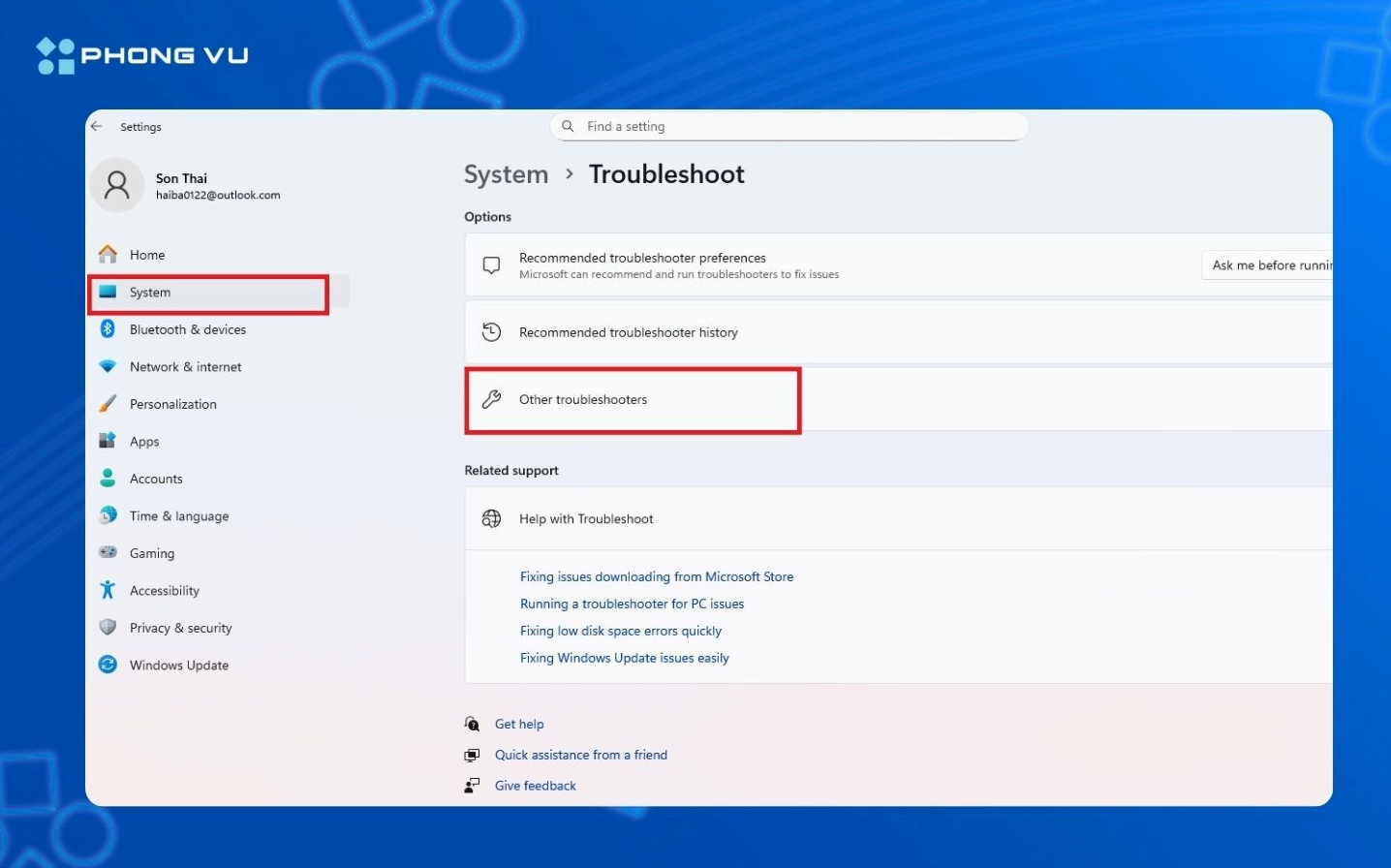Click the search magnifier icon

click(569, 126)
